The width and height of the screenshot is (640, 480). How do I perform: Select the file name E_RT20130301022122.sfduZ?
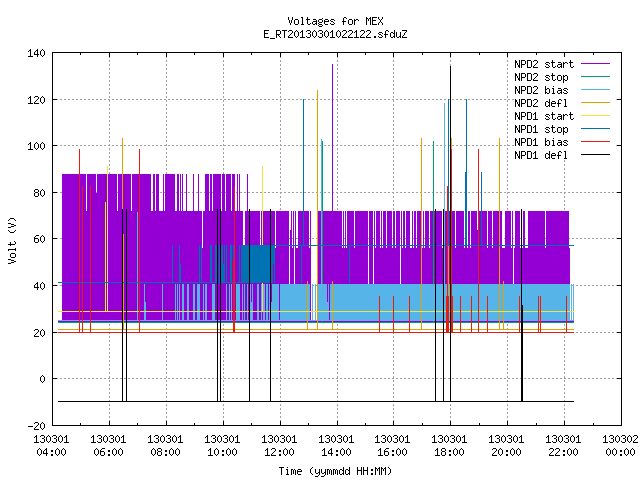click(x=335, y=34)
